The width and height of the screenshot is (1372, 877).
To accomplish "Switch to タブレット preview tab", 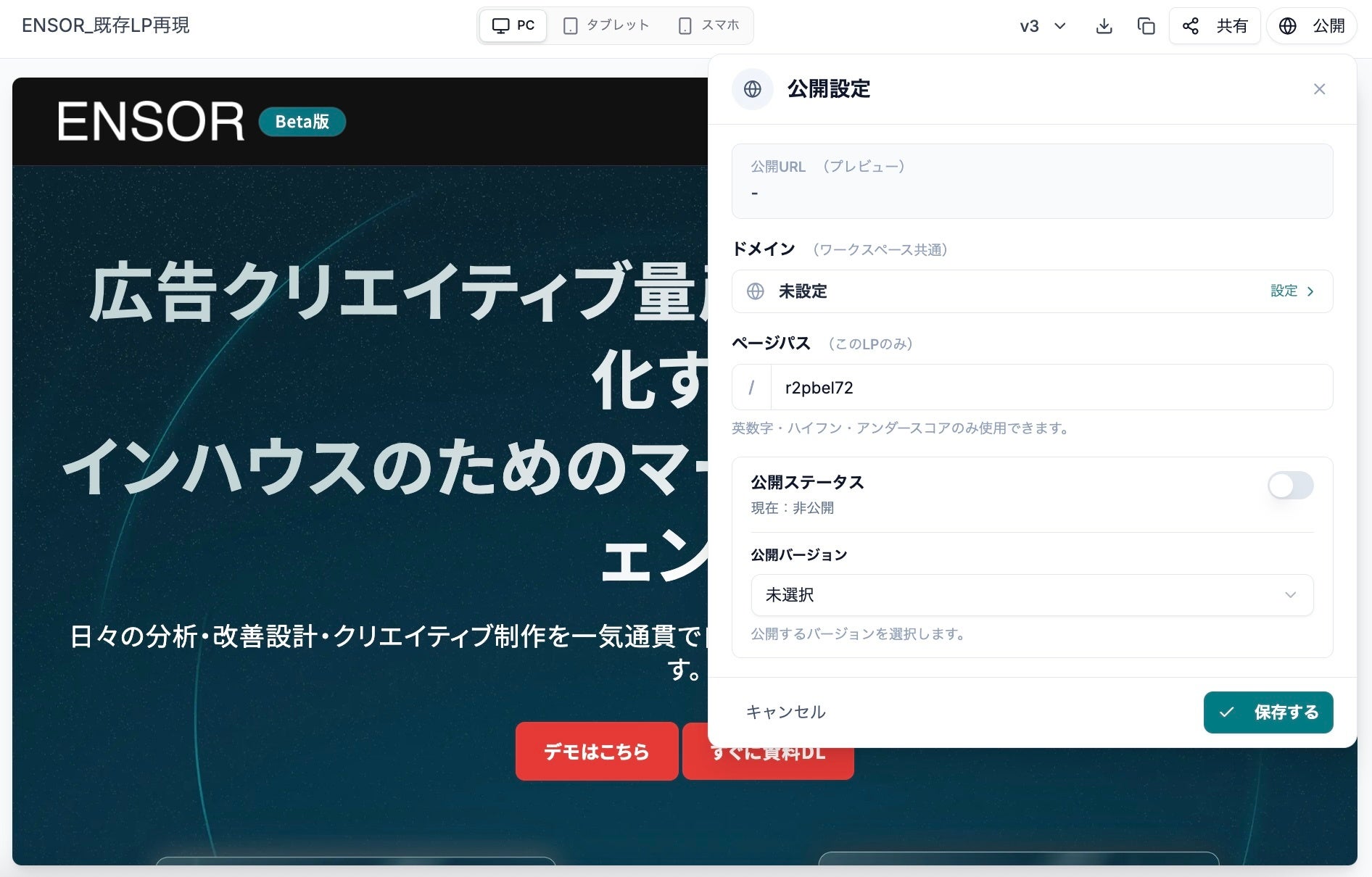I will (606, 25).
